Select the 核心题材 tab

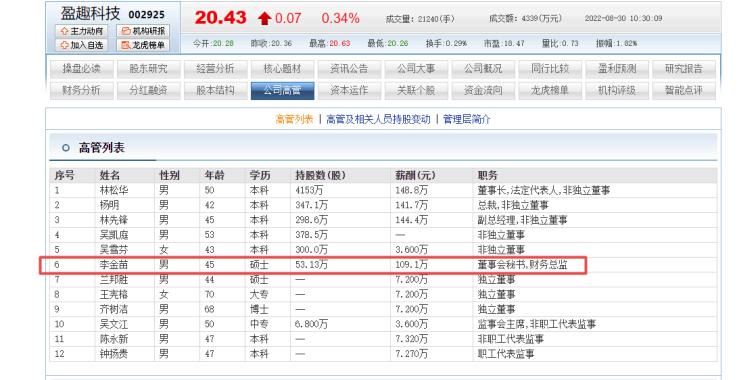coord(282,69)
